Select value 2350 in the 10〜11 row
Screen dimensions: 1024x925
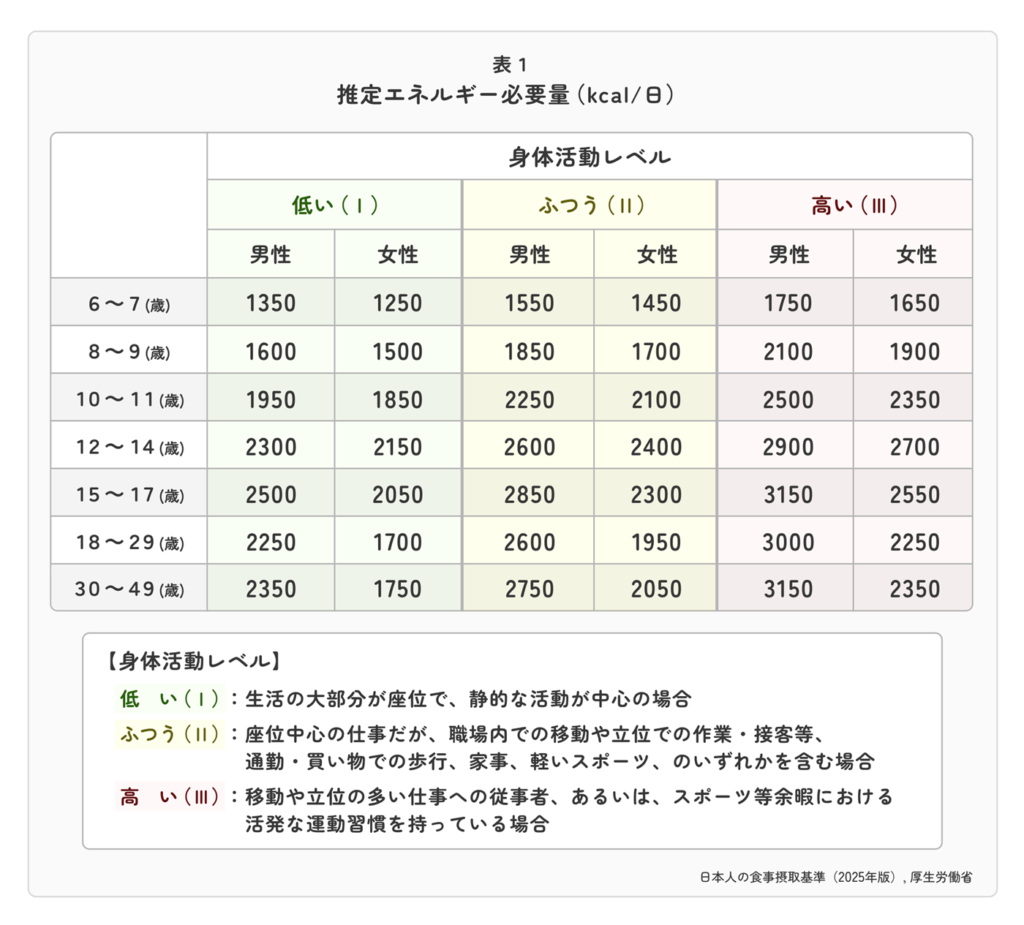915,400
